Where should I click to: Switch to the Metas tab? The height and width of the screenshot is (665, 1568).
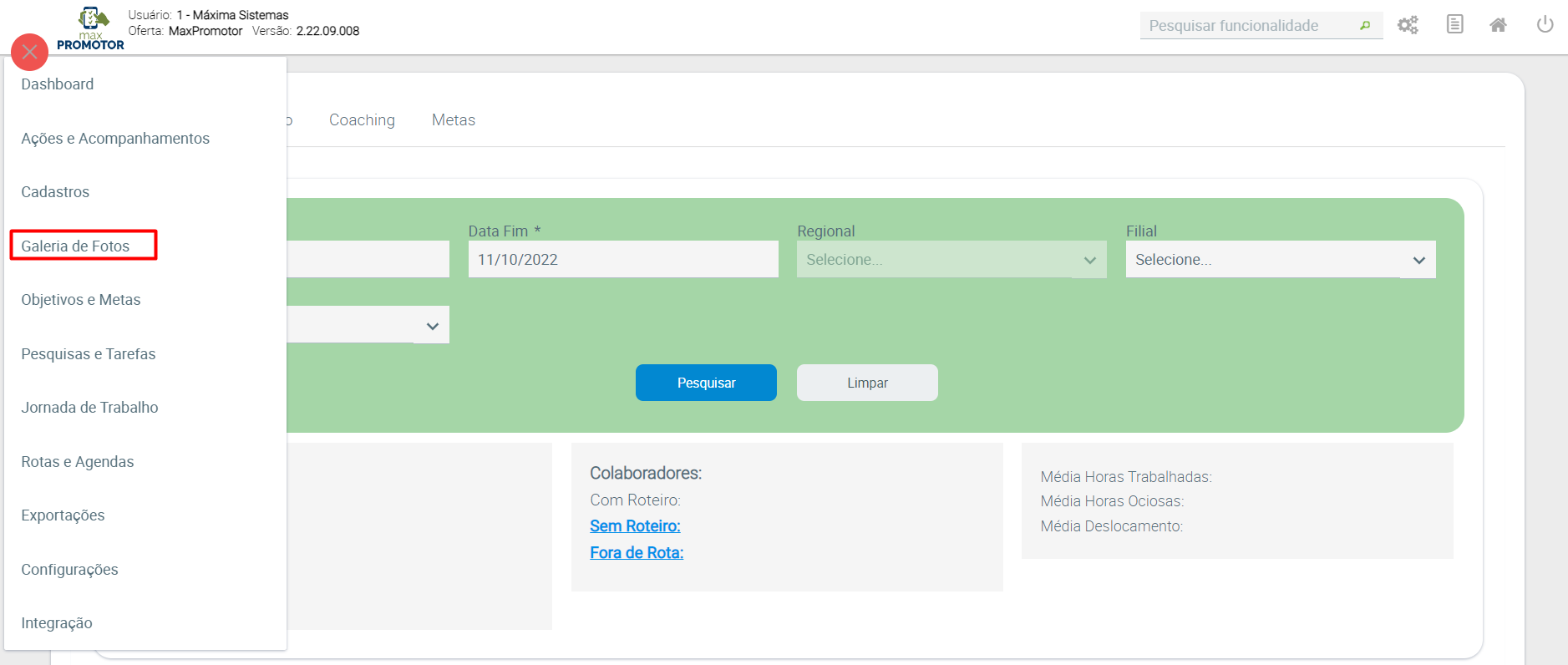(x=454, y=120)
